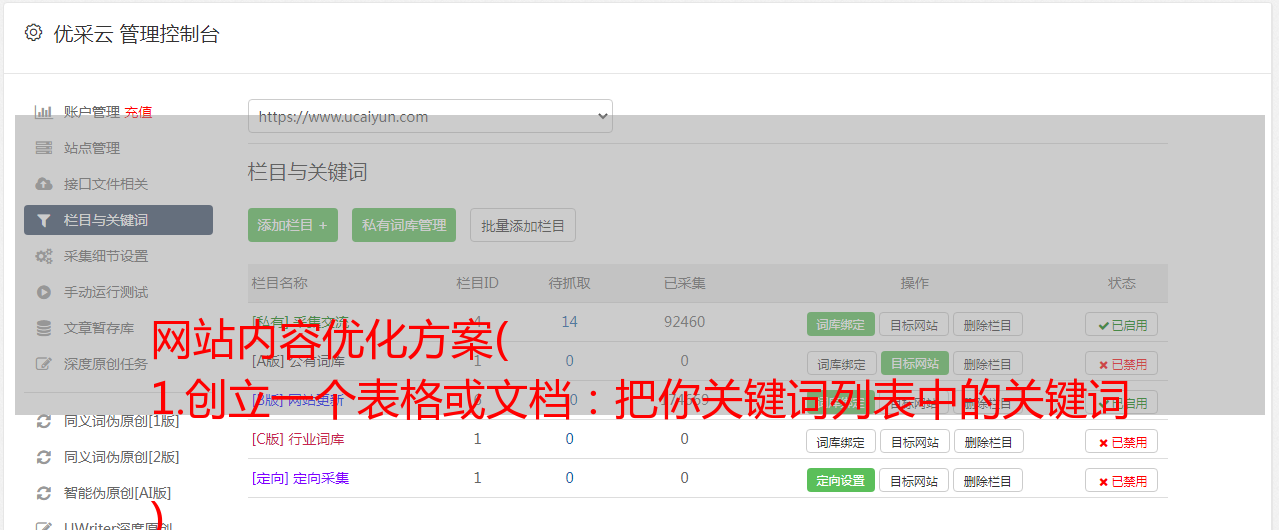
Task: Open the 智能伪原创[AI版] sidebar item
Action: coord(118,493)
